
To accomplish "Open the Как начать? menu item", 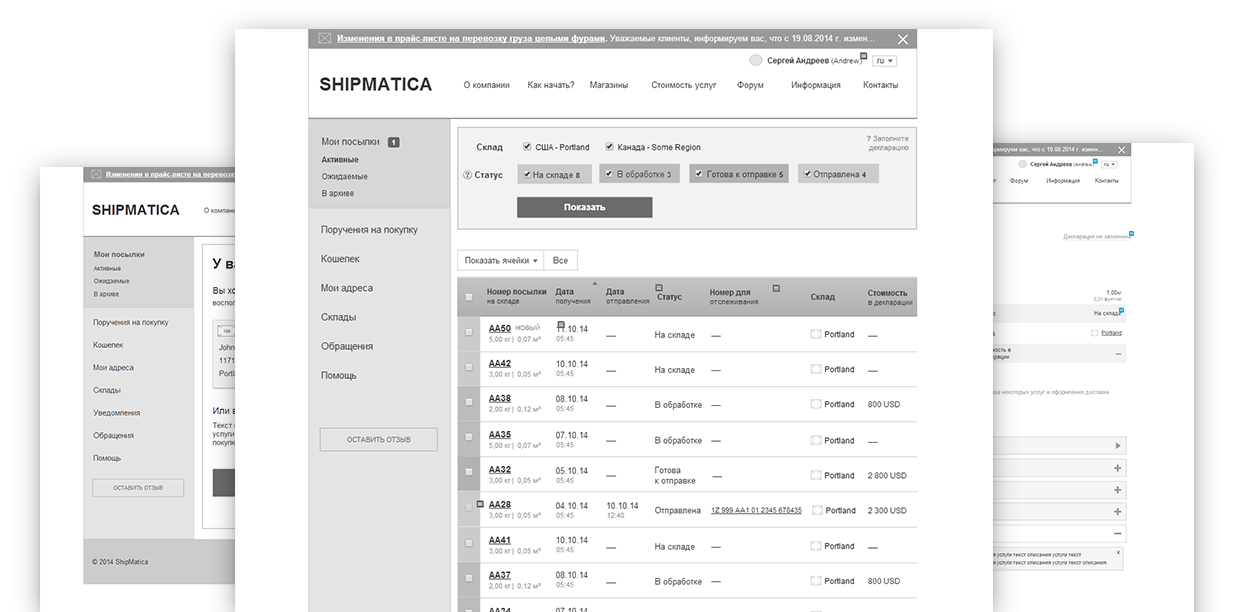I will coord(551,85).
